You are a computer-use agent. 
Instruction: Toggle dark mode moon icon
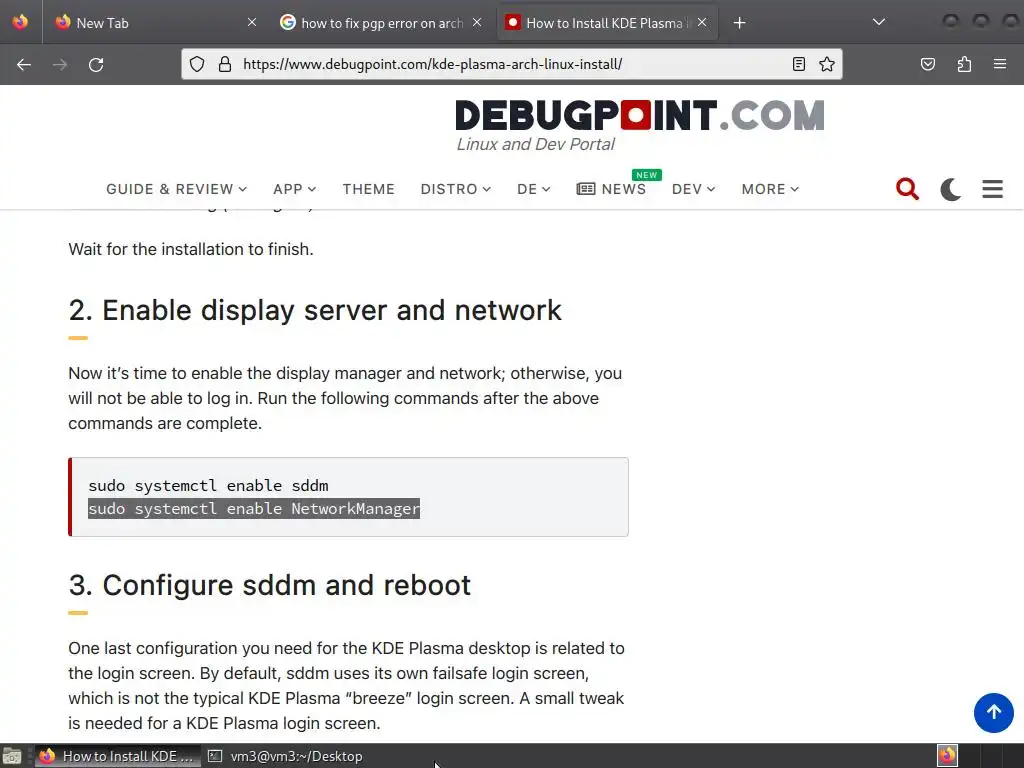pyautogui.click(x=950, y=189)
